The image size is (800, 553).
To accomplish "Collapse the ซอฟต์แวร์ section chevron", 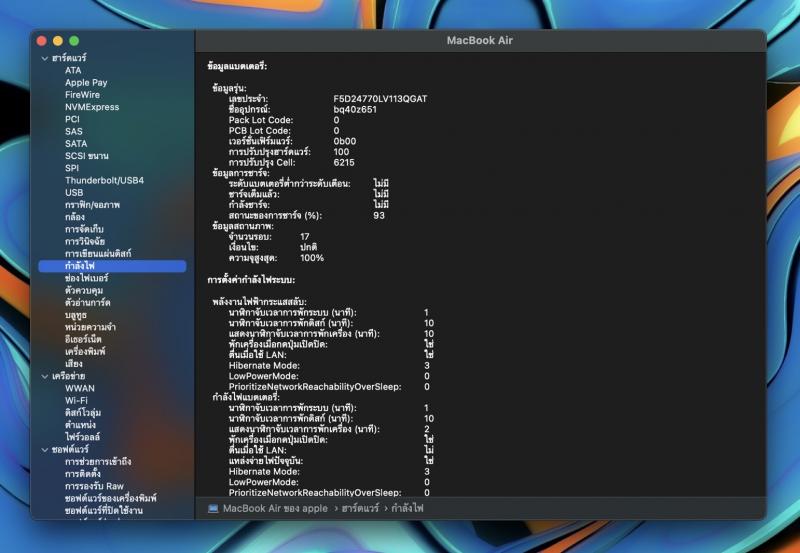I will pyautogui.click(x=45, y=450).
